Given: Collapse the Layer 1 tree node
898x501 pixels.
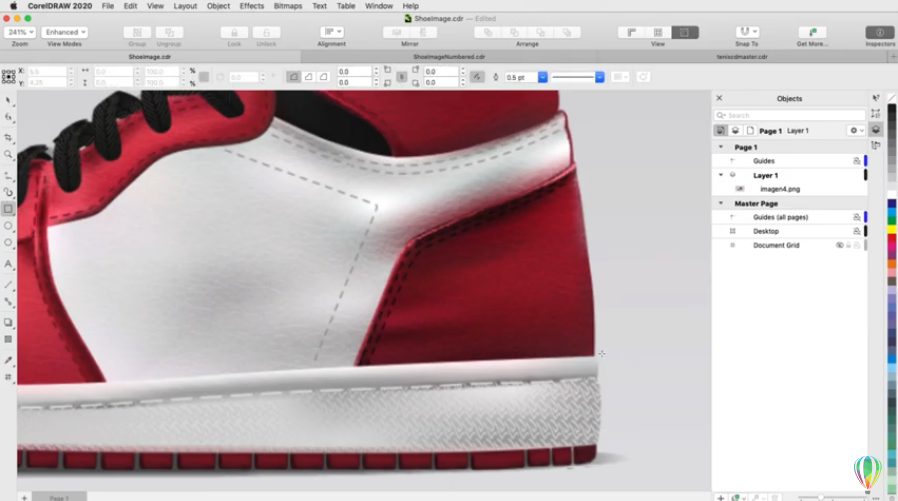Looking at the screenshot, I should pos(721,175).
